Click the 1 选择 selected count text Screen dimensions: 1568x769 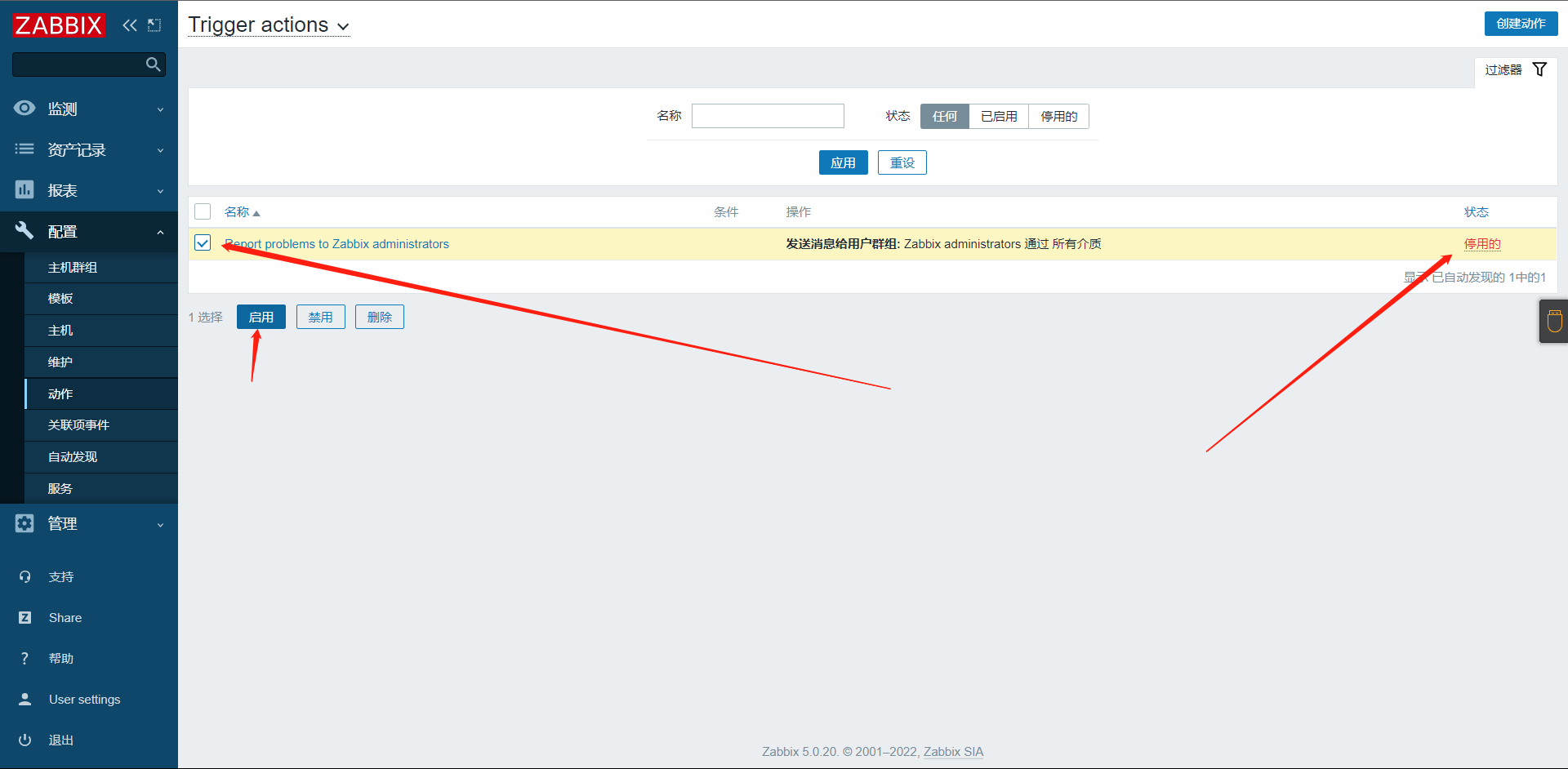pos(206,318)
